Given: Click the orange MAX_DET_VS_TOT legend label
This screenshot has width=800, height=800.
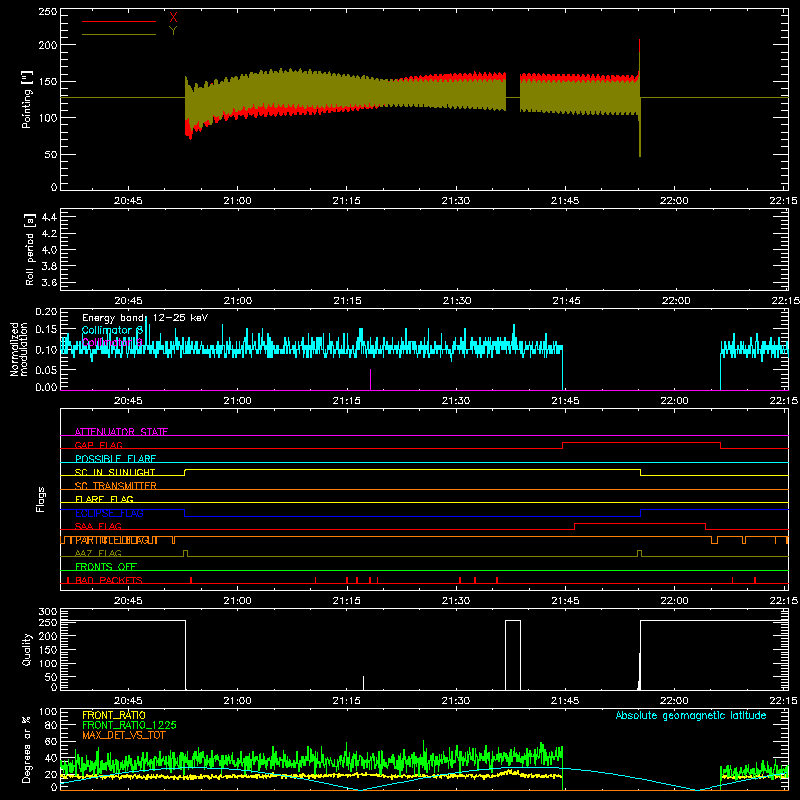Looking at the screenshot, I should click(123, 735).
